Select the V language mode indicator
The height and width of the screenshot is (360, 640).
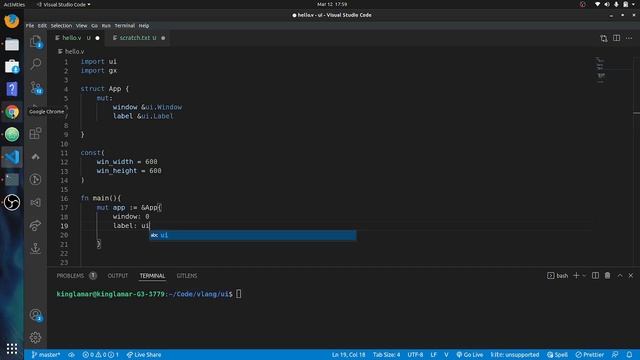point(446,355)
